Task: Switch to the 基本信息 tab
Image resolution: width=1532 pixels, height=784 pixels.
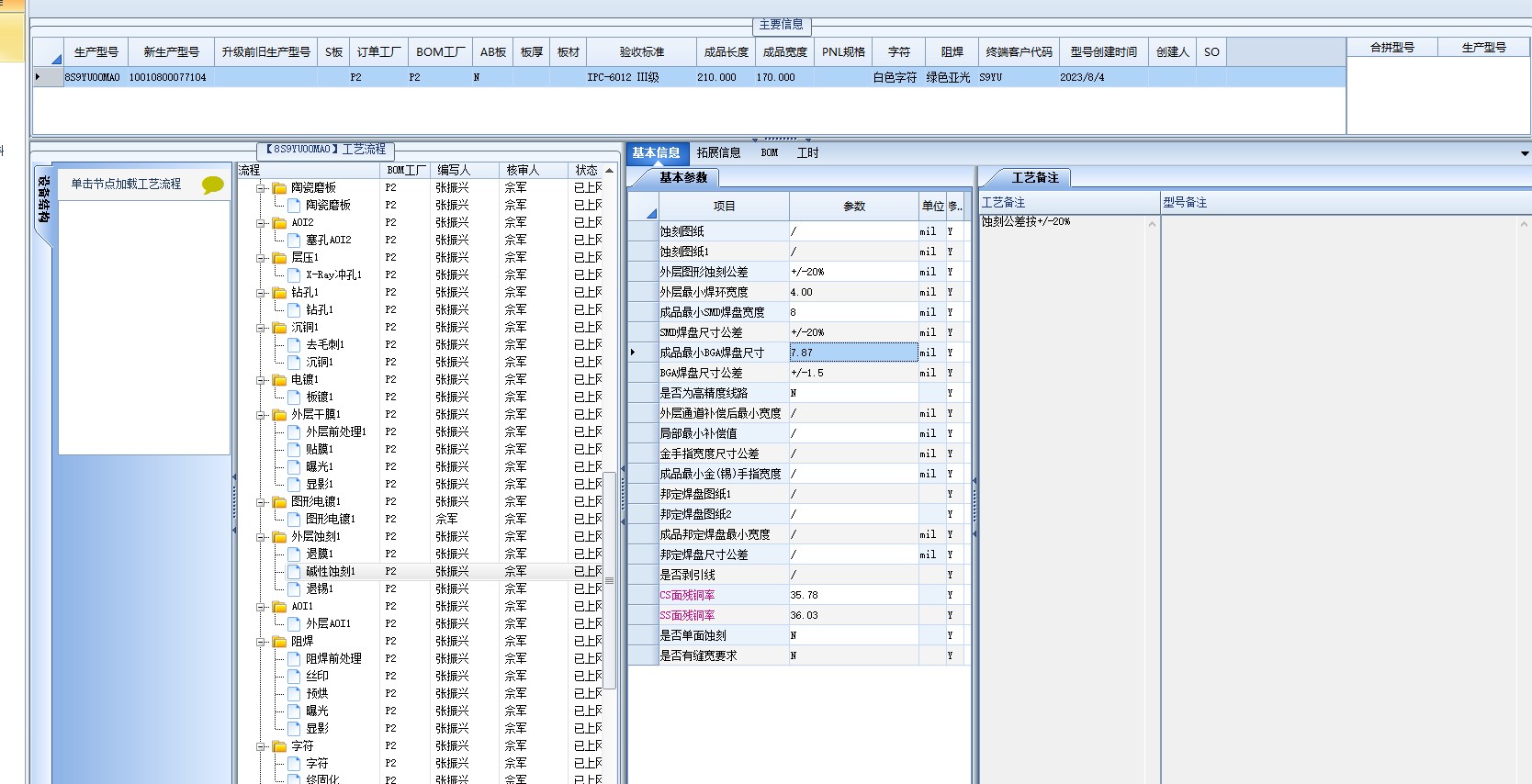Action: [x=656, y=153]
